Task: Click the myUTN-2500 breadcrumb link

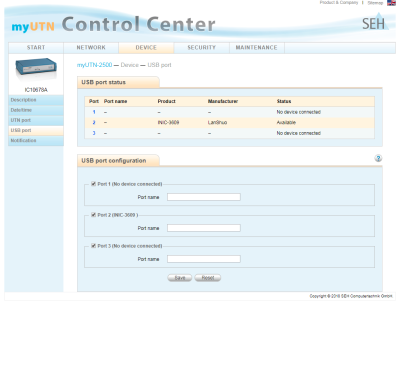Action: [94, 65]
